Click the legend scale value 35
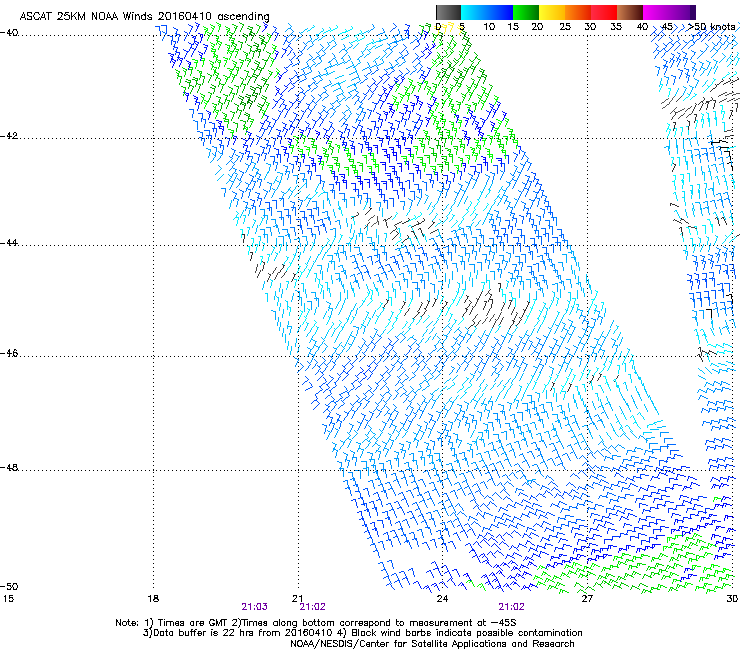740x650 pixels. [x=616, y=27]
